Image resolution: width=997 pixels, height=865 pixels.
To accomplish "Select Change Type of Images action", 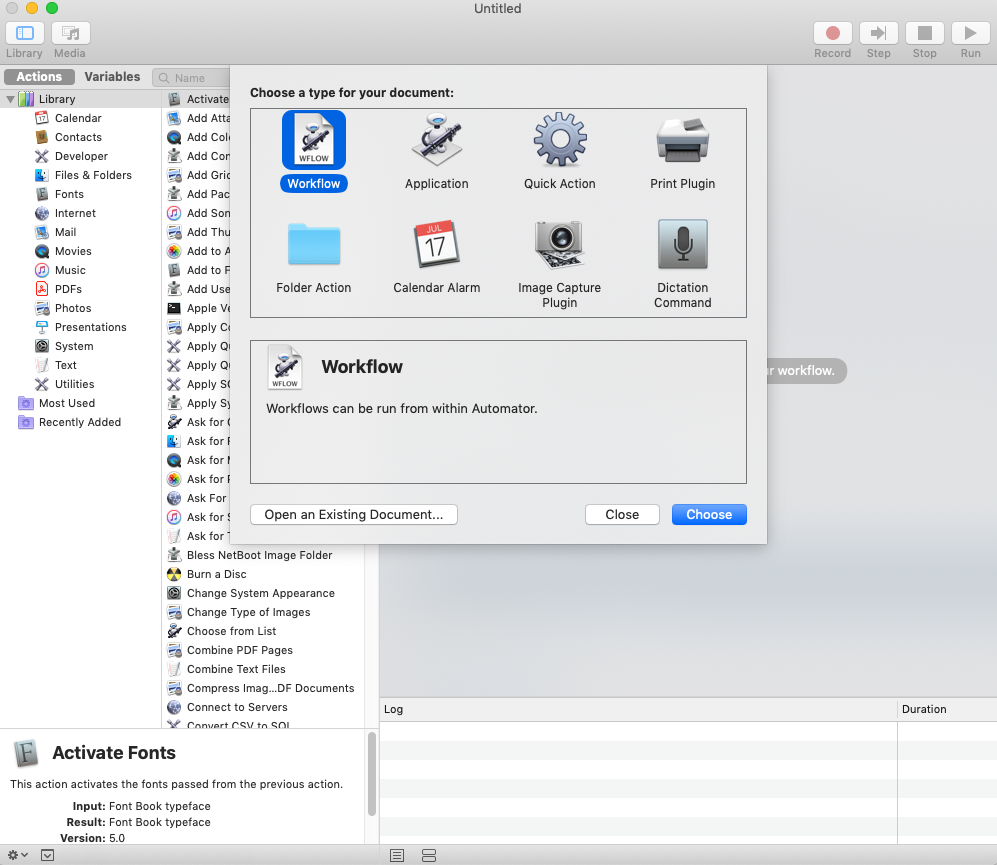I will tap(248, 613).
